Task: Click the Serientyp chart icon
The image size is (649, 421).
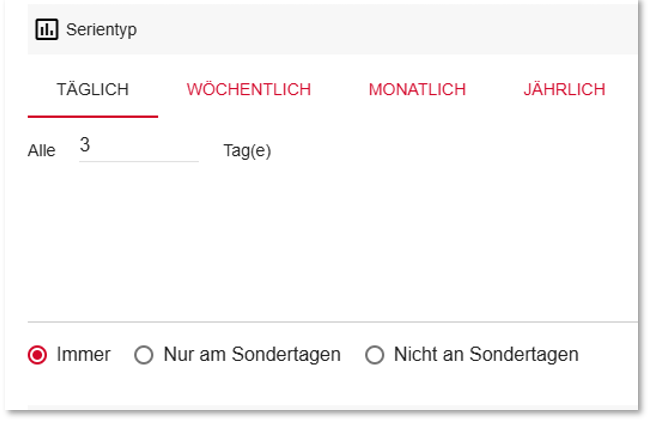Action: click(x=47, y=30)
